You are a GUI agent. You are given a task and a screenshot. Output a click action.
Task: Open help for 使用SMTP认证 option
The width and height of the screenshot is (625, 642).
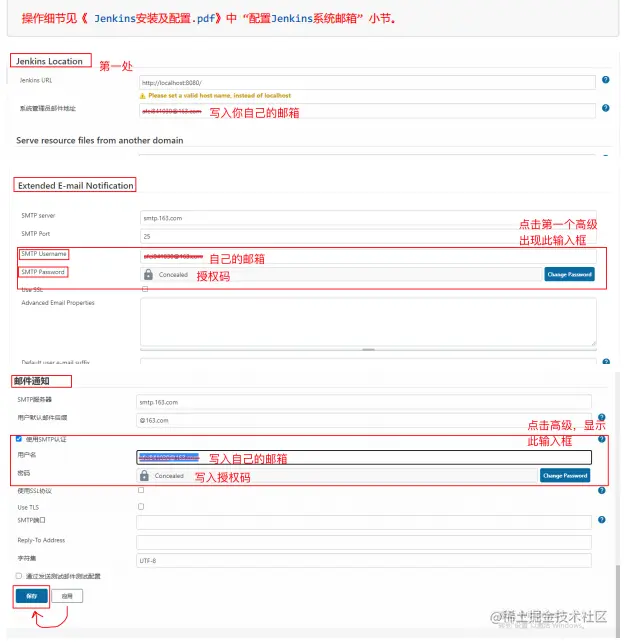coord(602,439)
